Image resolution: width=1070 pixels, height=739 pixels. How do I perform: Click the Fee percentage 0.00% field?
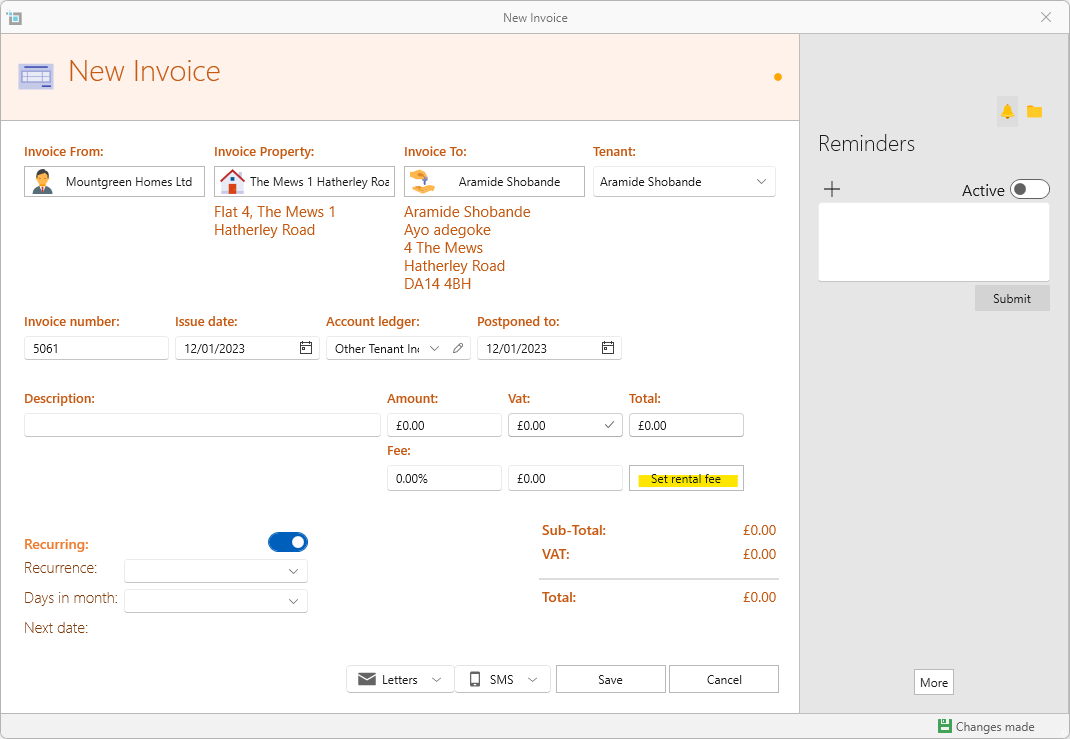[x=444, y=478]
